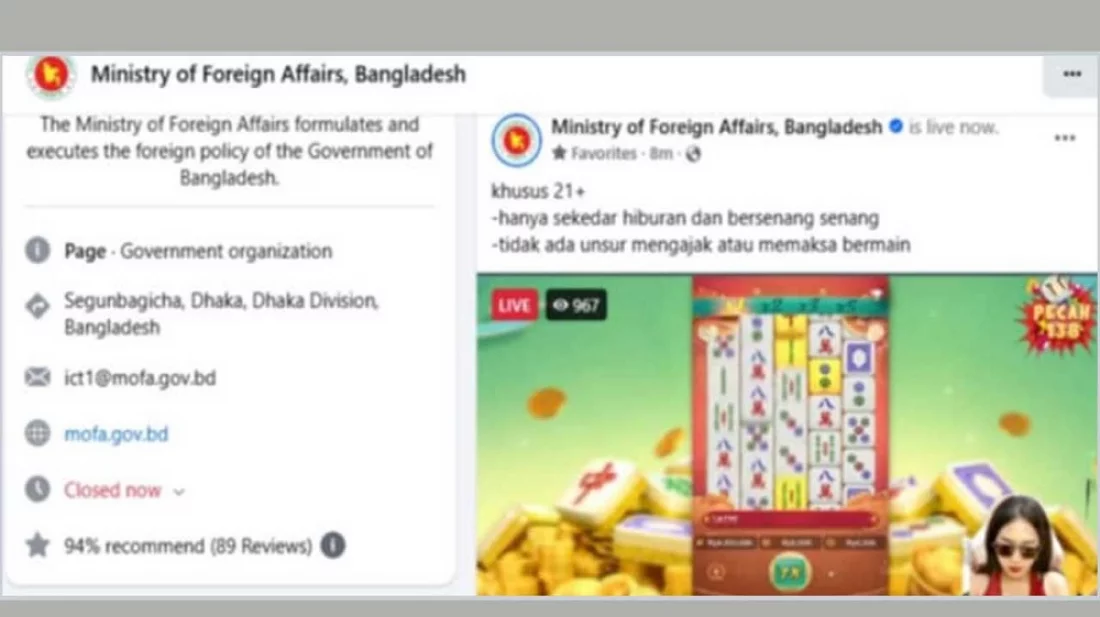Click the location pin icon next to Segunbagicha

(38, 306)
